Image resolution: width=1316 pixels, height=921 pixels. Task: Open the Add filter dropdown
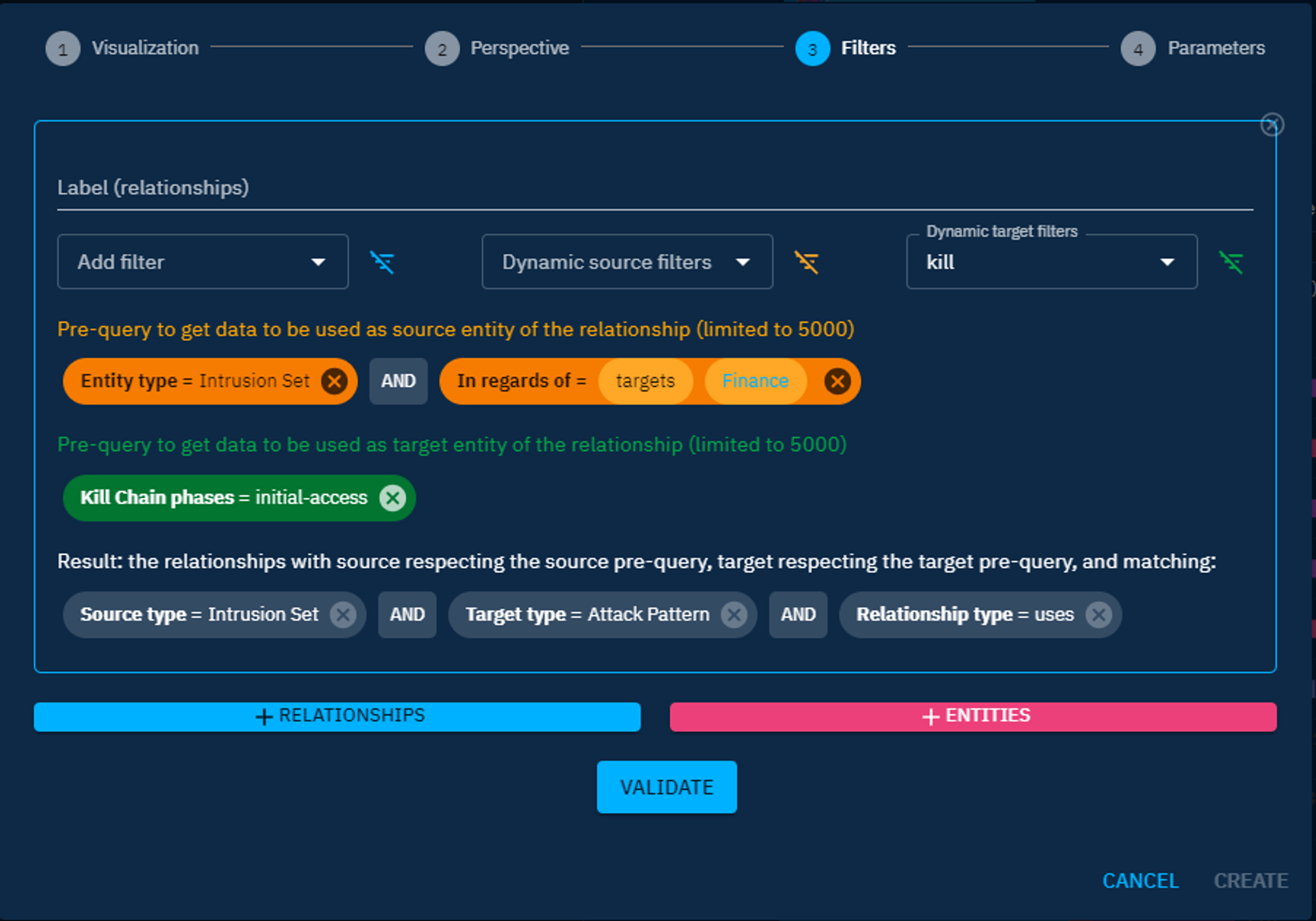point(203,262)
